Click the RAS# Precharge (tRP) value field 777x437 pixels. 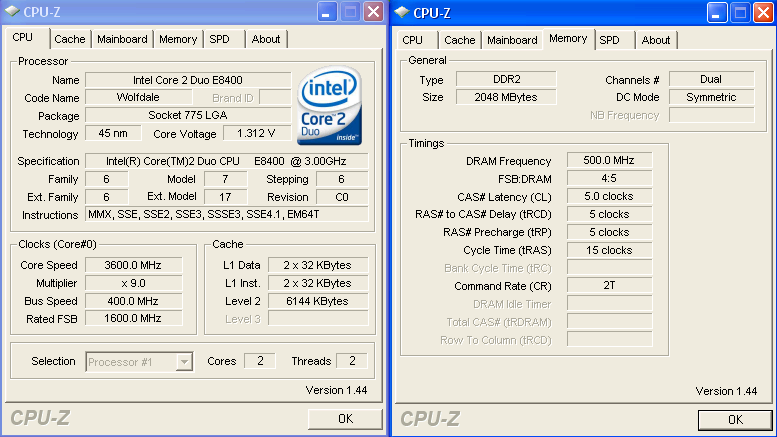[x=609, y=232]
